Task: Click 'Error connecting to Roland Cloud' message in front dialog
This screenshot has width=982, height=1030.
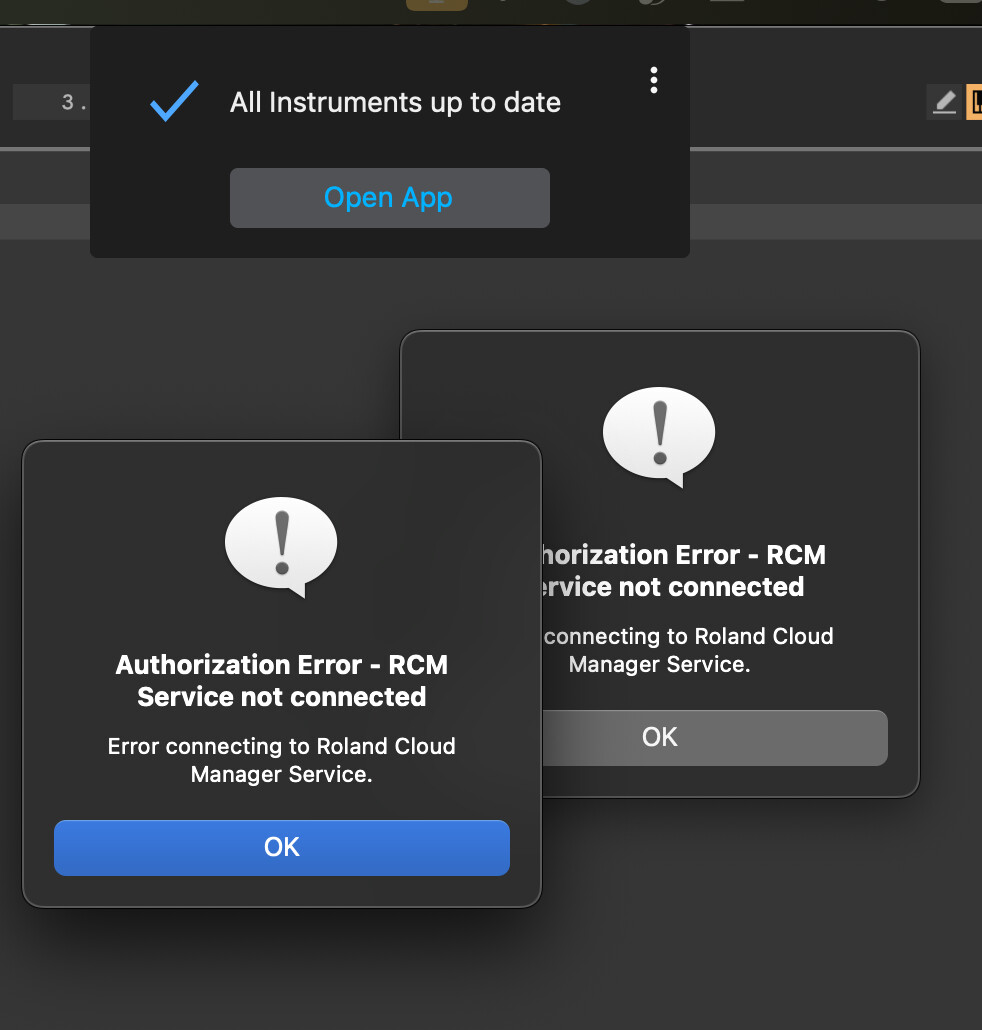Action: click(281, 747)
